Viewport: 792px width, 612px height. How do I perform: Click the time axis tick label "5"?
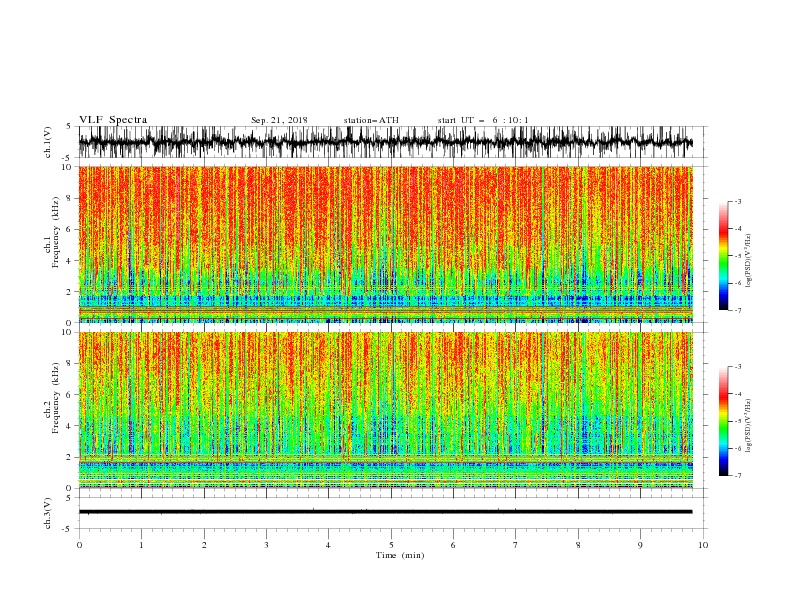tap(391, 545)
